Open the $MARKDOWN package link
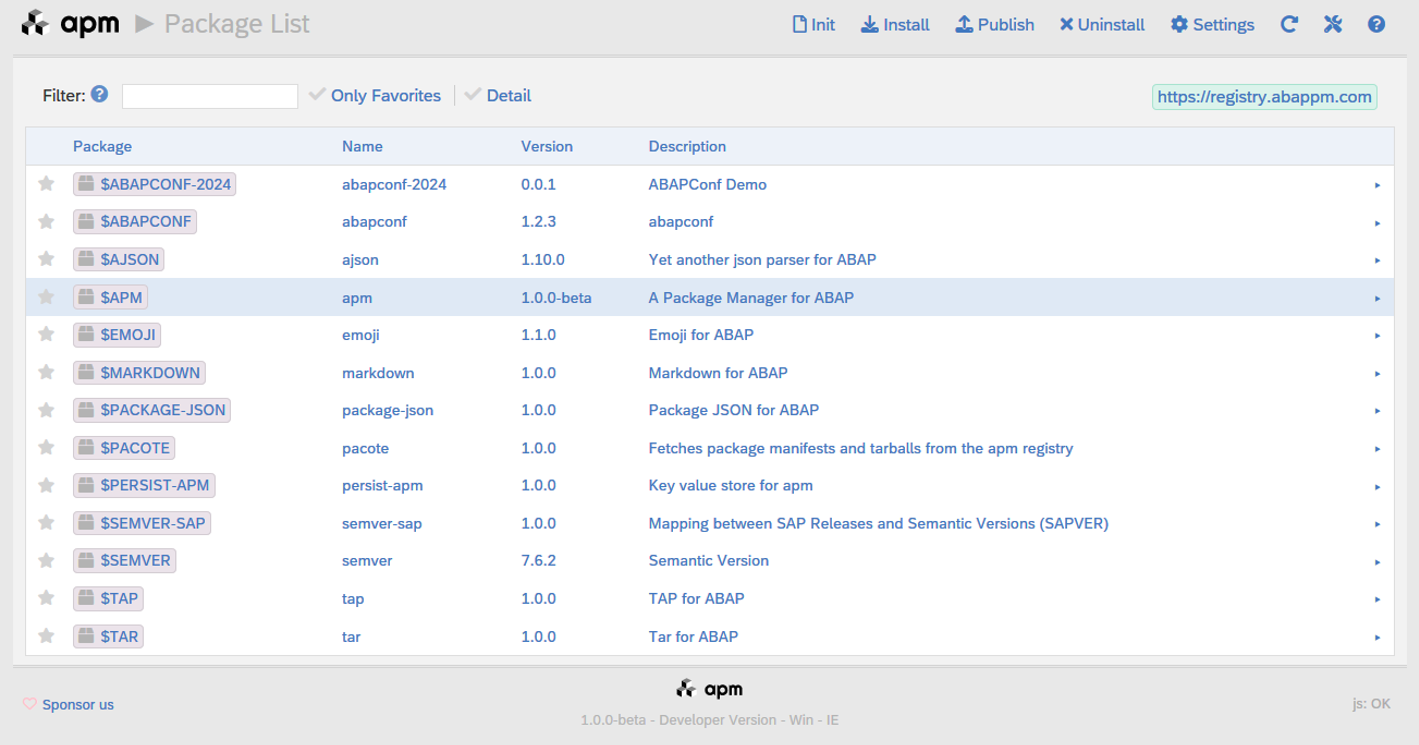Viewport: 1419px width, 745px height. [150, 373]
